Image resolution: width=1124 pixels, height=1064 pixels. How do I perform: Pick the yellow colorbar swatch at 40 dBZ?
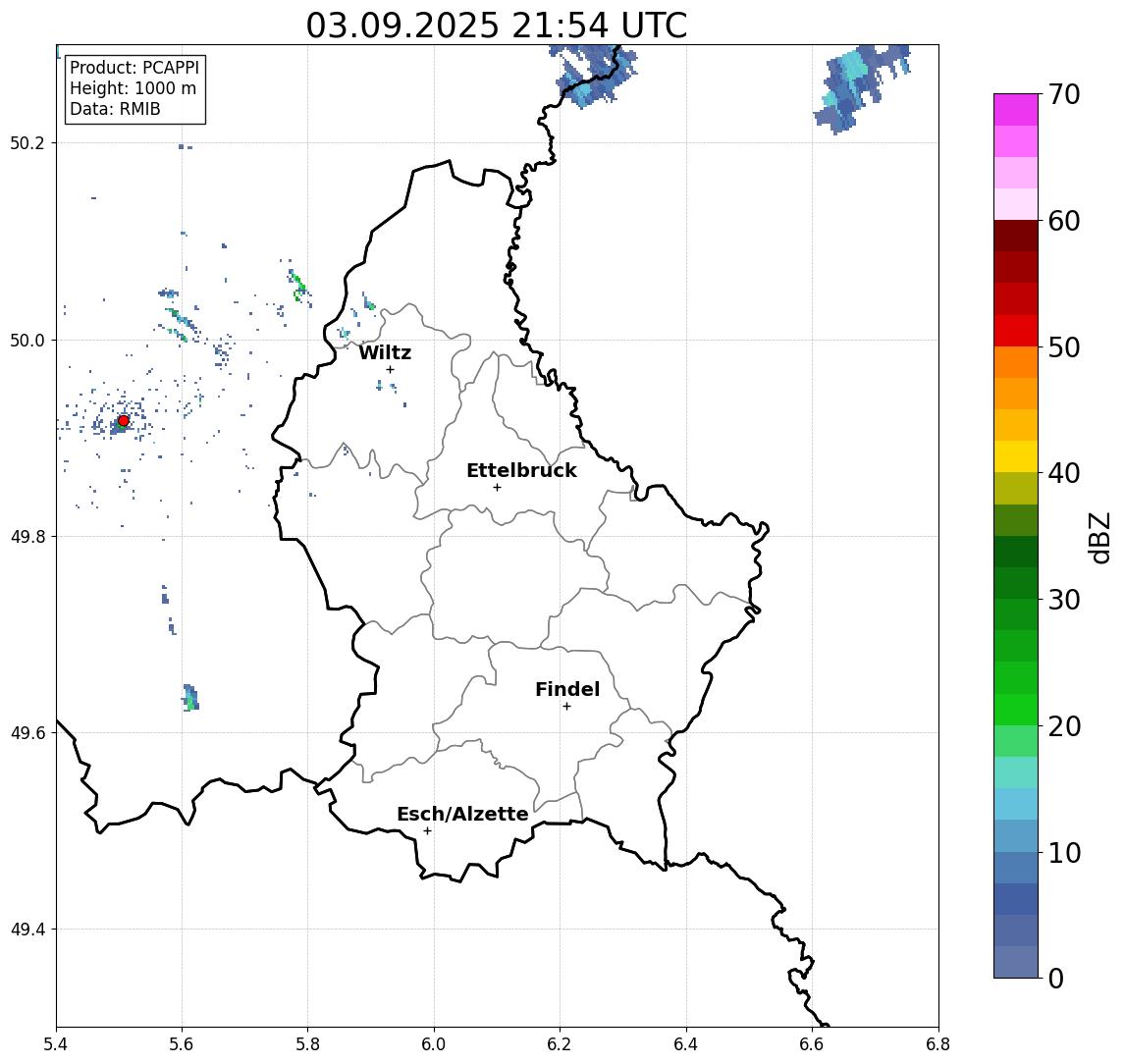(1016, 457)
